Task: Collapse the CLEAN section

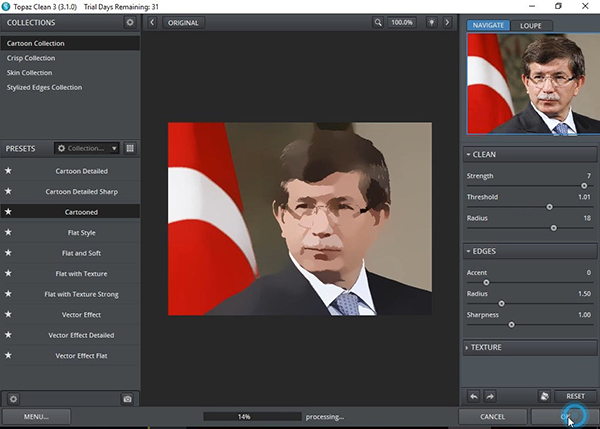Action: pyautogui.click(x=530, y=155)
